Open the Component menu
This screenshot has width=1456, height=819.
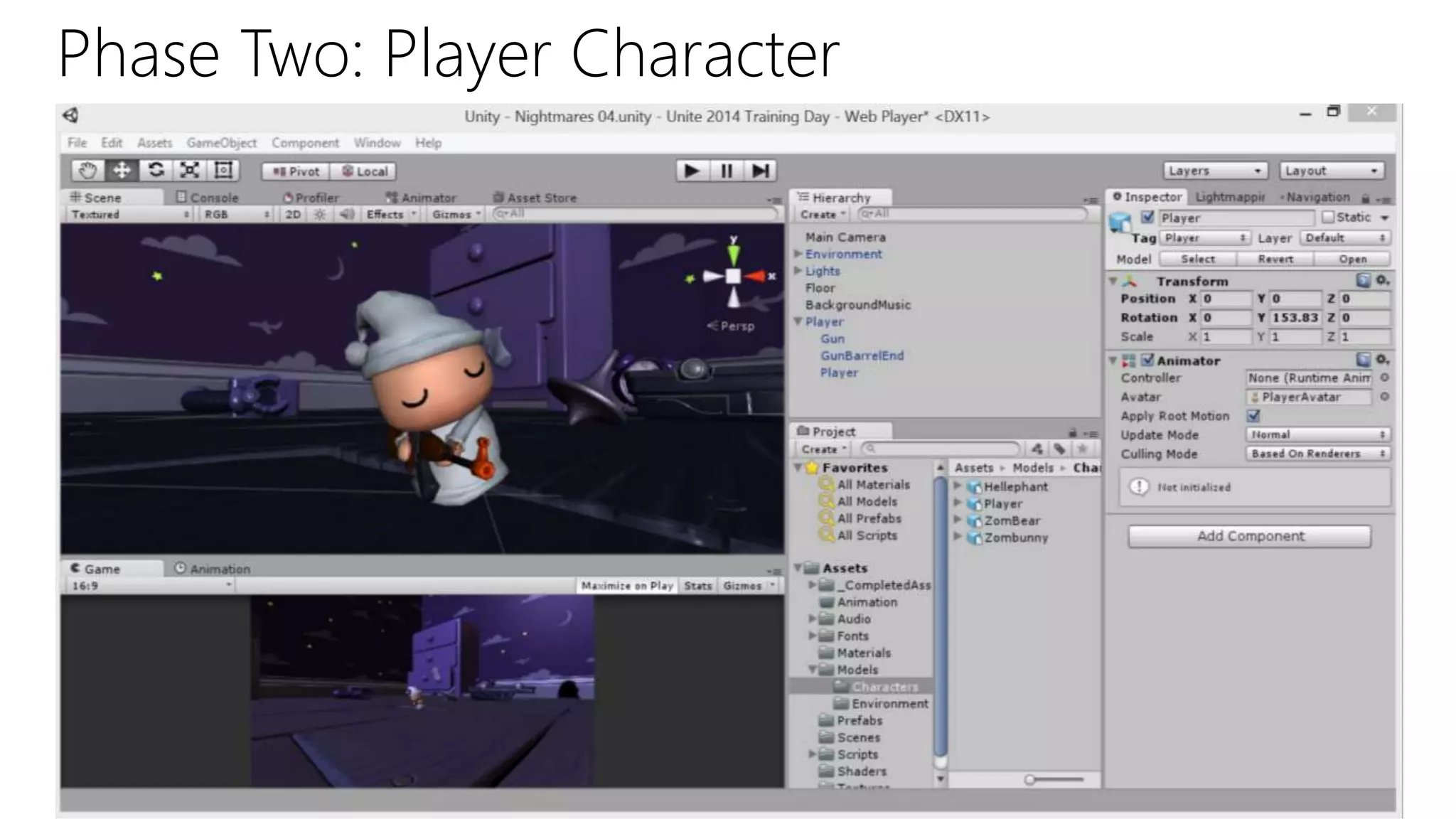click(305, 143)
